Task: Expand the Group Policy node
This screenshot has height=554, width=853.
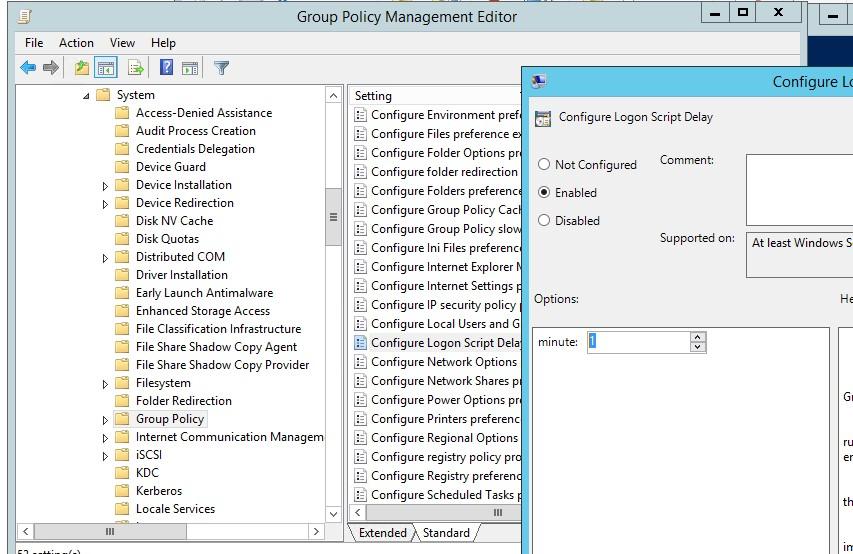Action: (x=106, y=420)
